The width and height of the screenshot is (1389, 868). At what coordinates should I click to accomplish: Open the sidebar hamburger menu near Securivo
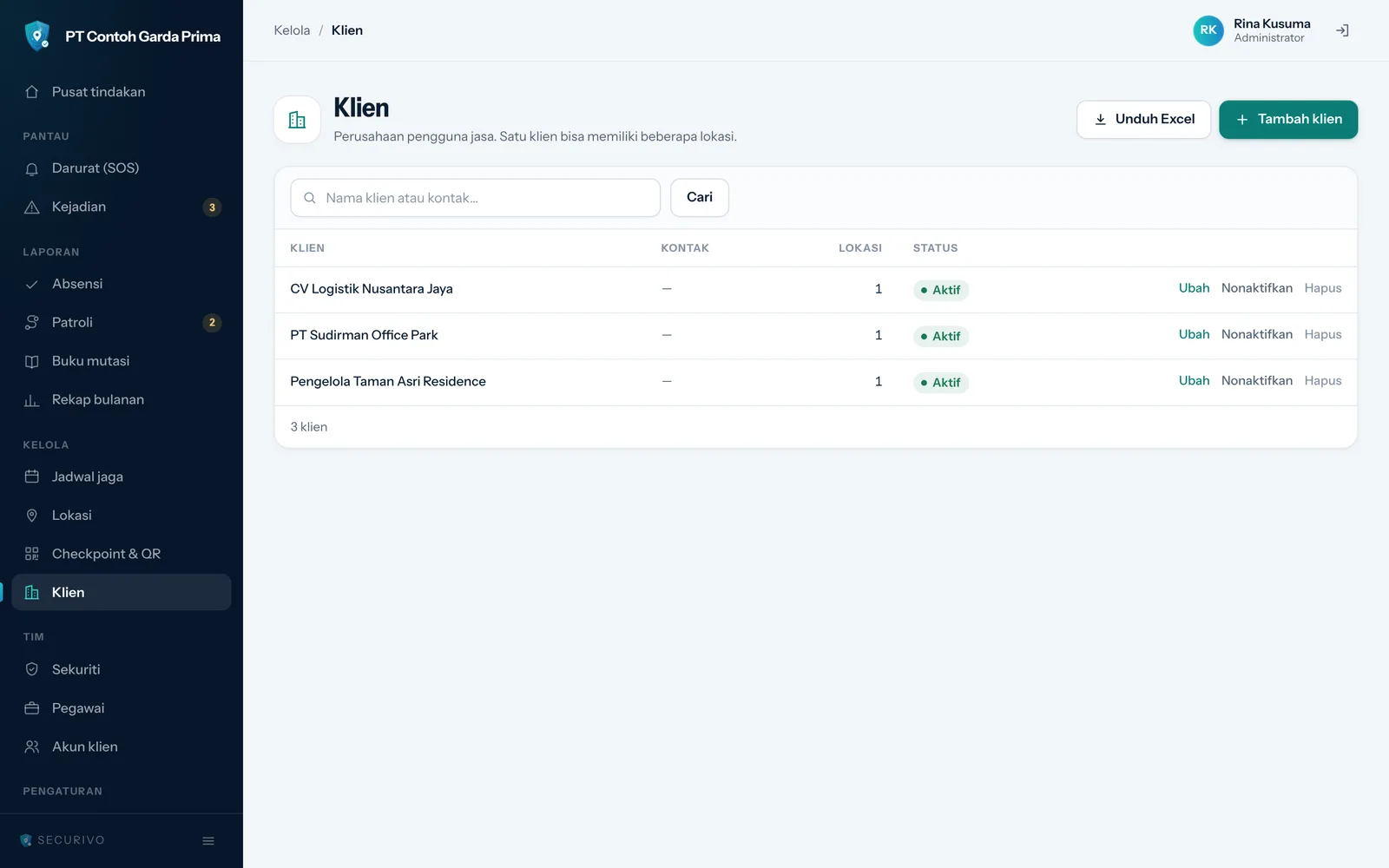pos(208,840)
